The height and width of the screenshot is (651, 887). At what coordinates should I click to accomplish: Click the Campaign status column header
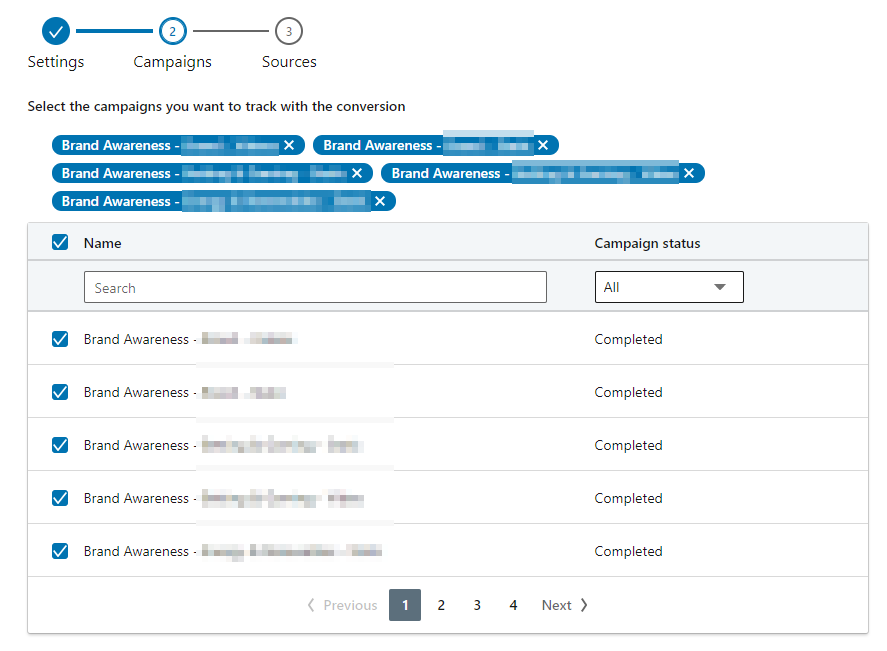(647, 243)
